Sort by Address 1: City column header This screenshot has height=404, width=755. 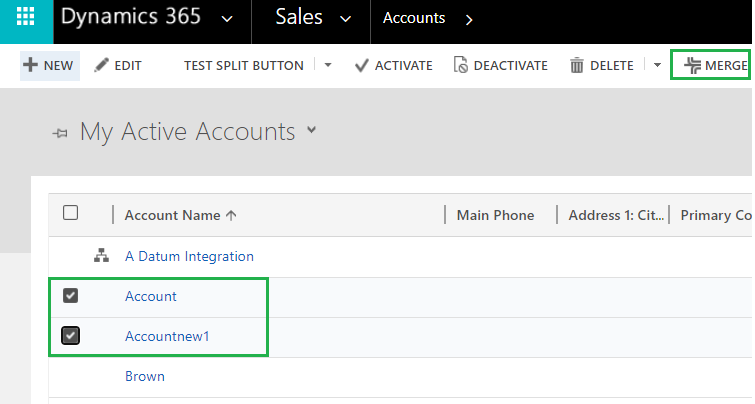coord(616,215)
